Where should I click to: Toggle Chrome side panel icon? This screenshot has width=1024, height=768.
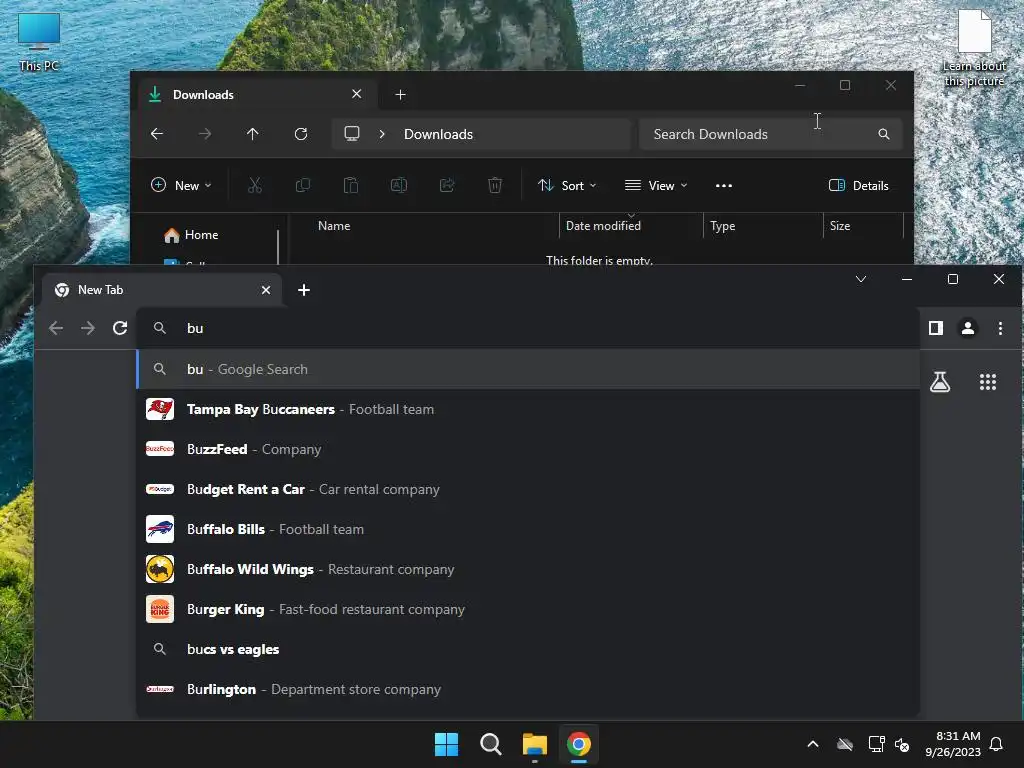click(x=936, y=328)
